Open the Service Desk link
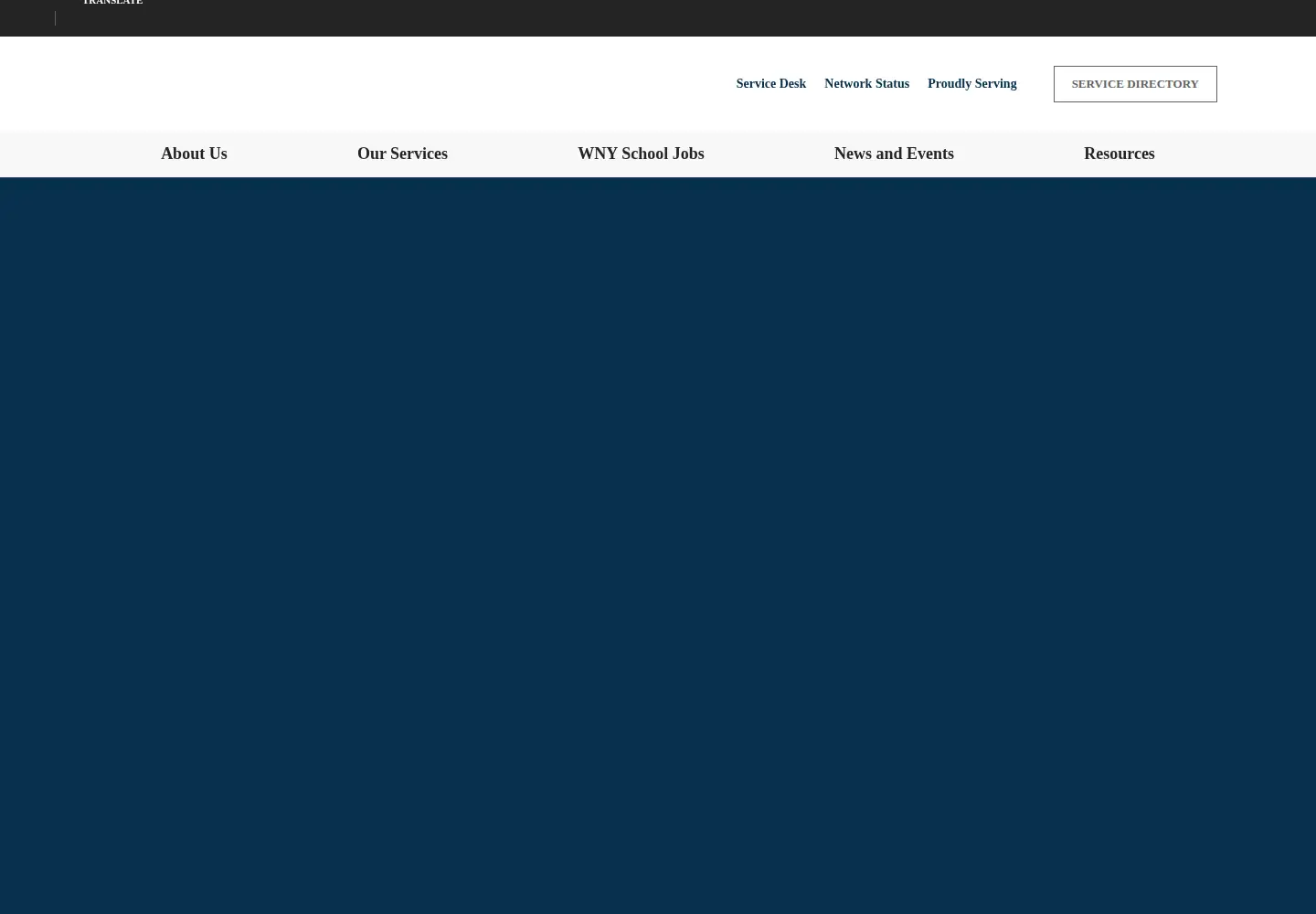The width and height of the screenshot is (1316, 914). pos(770,83)
